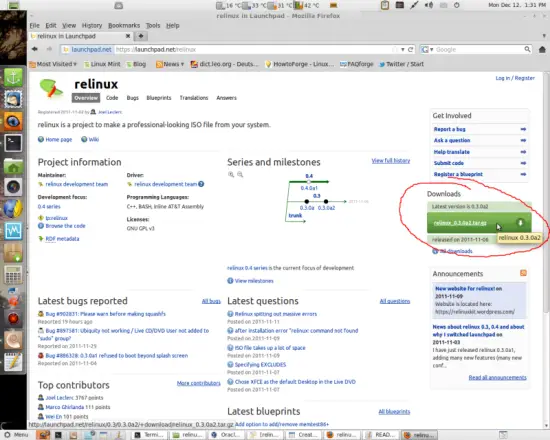Open the calculator icon in the dock
Viewport: 550px width, 440px height.
point(13,275)
